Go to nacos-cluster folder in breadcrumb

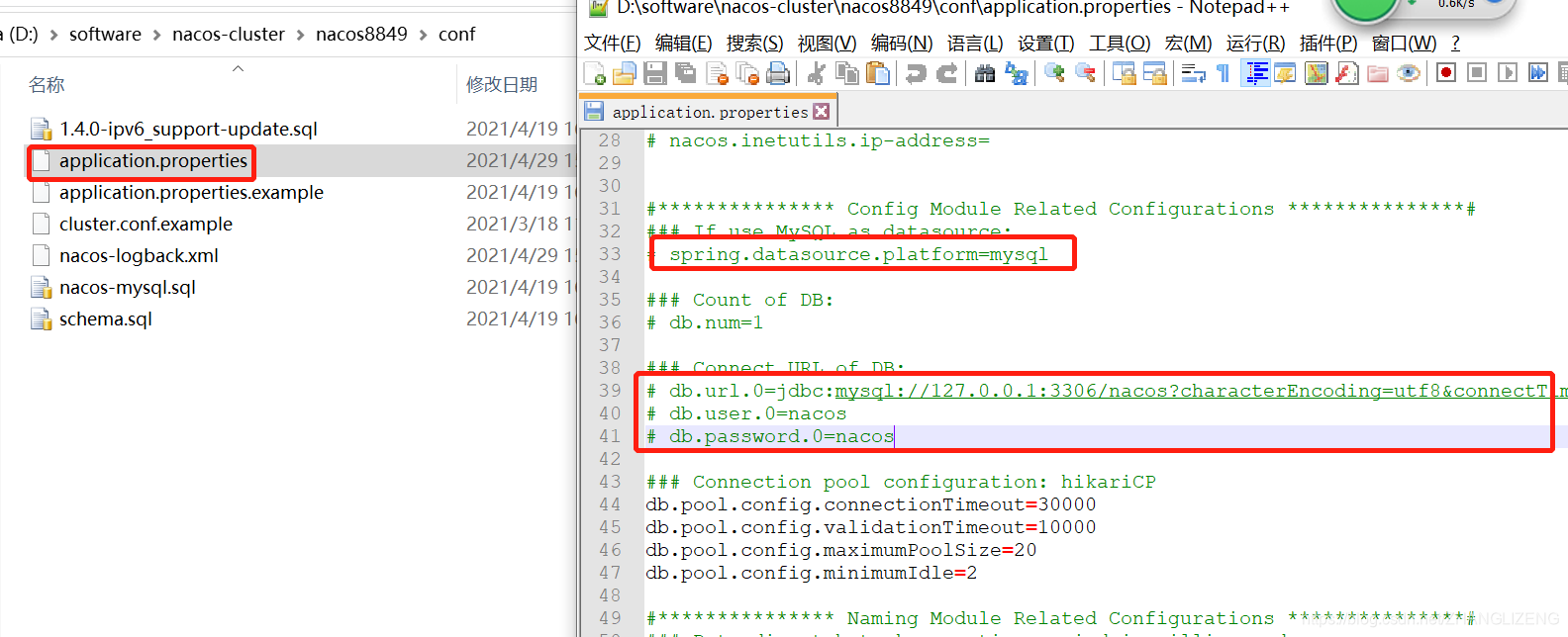coord(229,34)
